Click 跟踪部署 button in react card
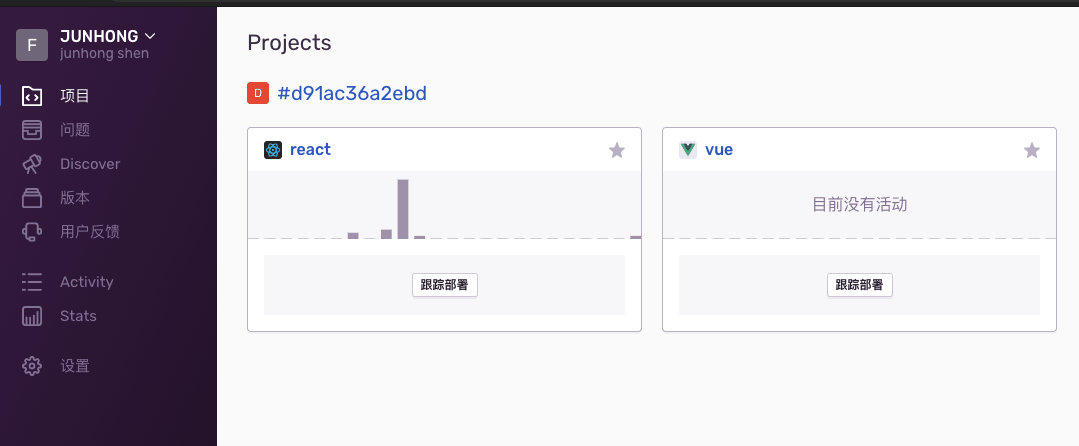Image resolution: width=1079 pixels, height=446 pixels. tap(445, 285)
